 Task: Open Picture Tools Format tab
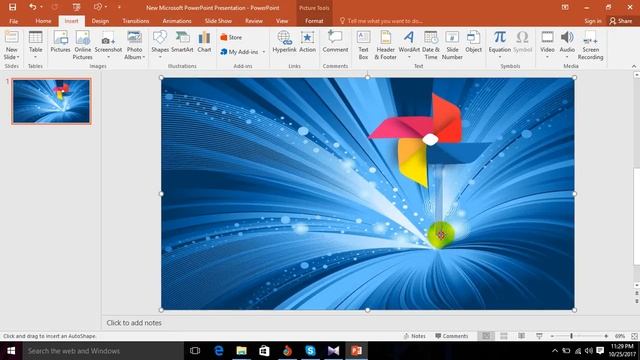[x=314, y=21]
